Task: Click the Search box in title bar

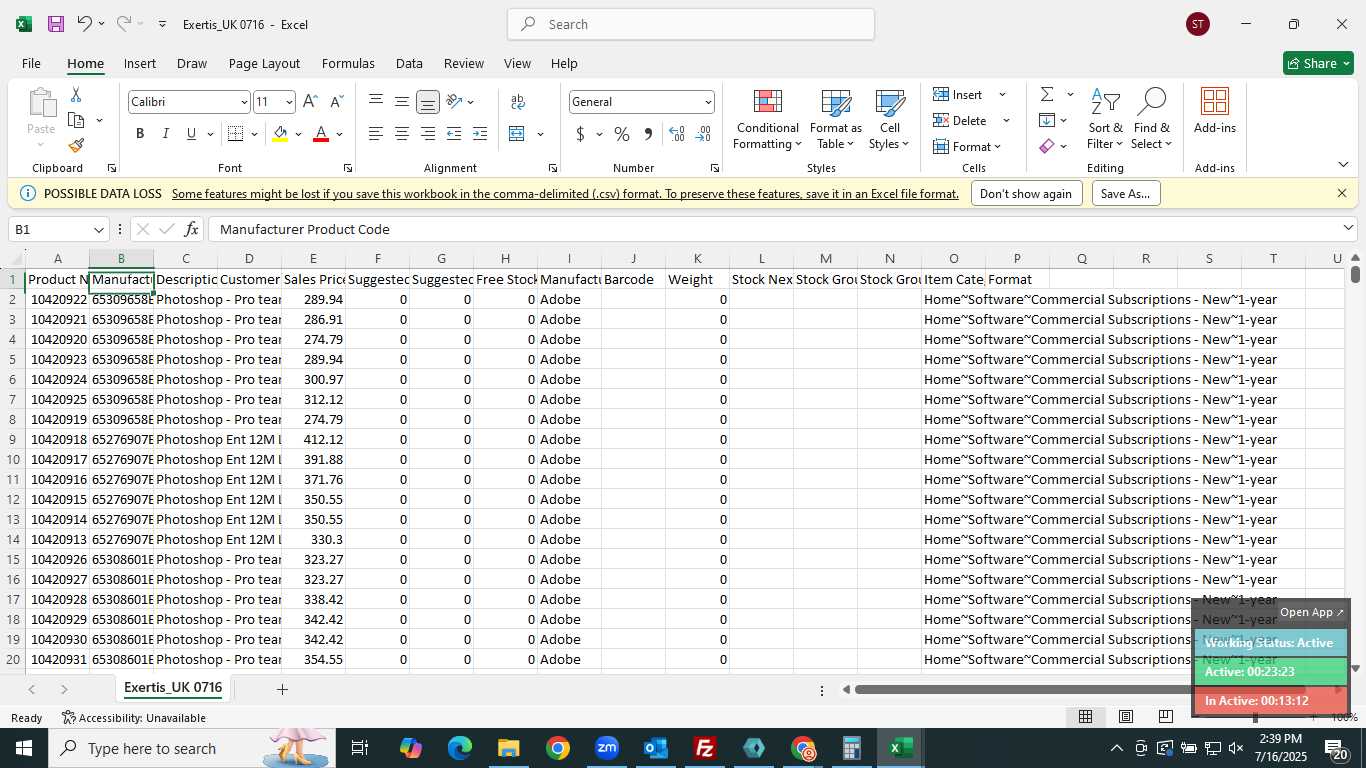Action: 691,24
